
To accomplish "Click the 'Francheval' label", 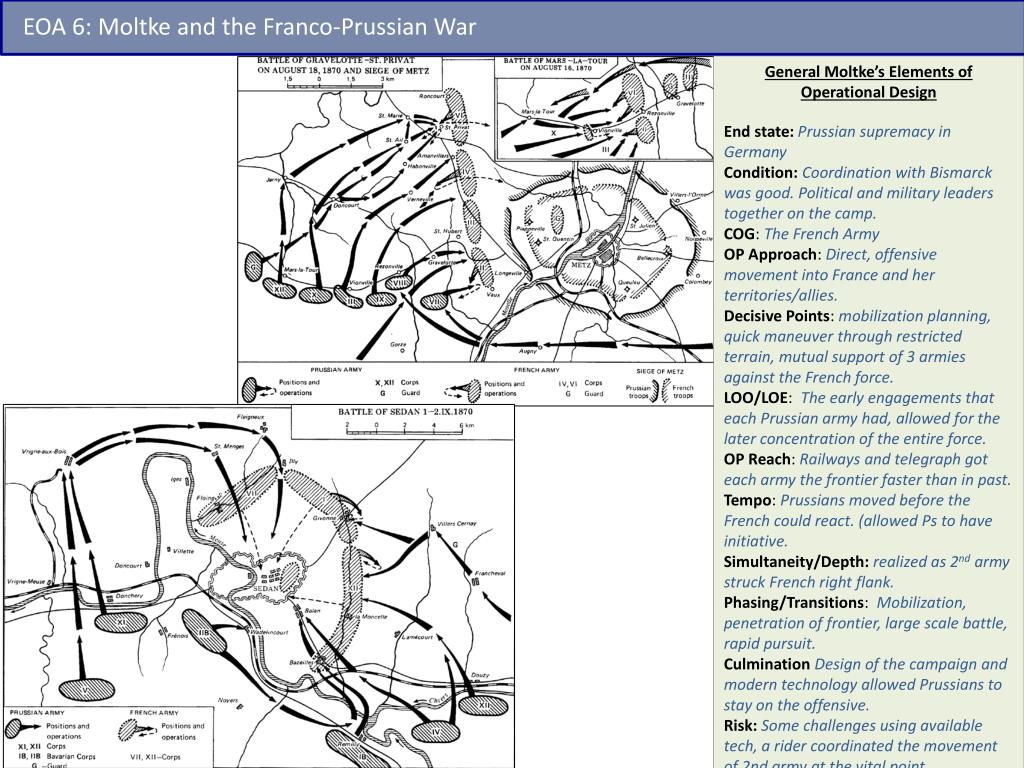I will [490, 573].
